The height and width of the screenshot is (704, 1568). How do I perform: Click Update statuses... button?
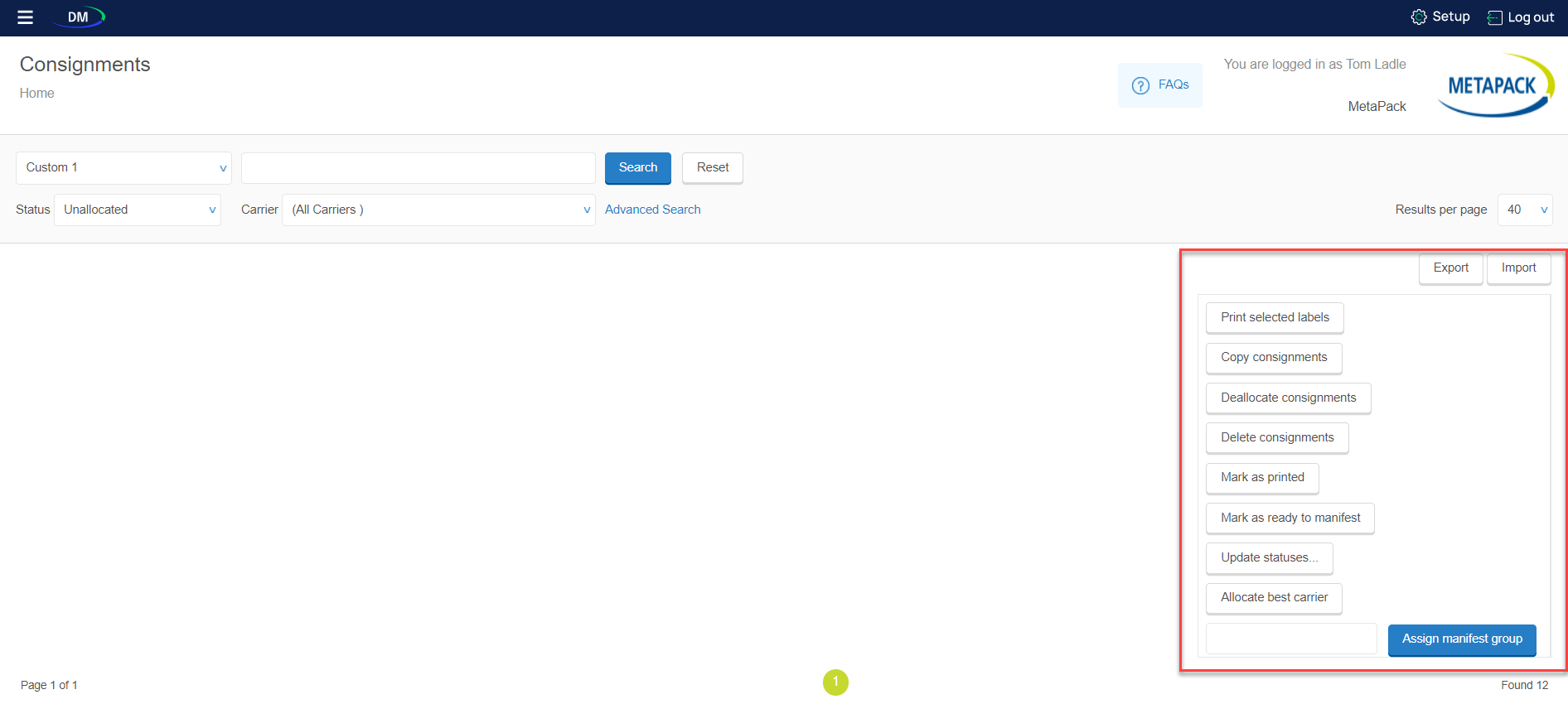(x=1270, y=558)
